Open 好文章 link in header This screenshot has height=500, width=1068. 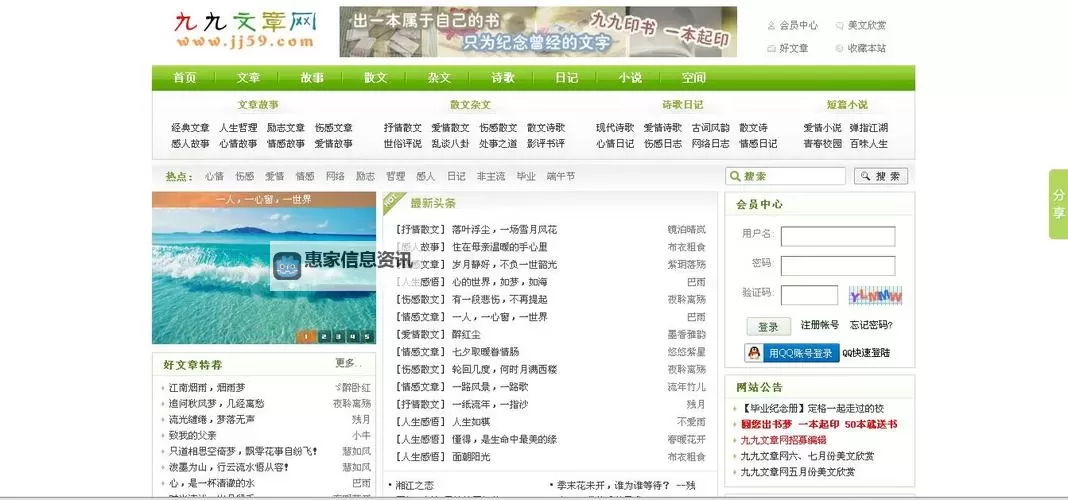coord(794,48)
